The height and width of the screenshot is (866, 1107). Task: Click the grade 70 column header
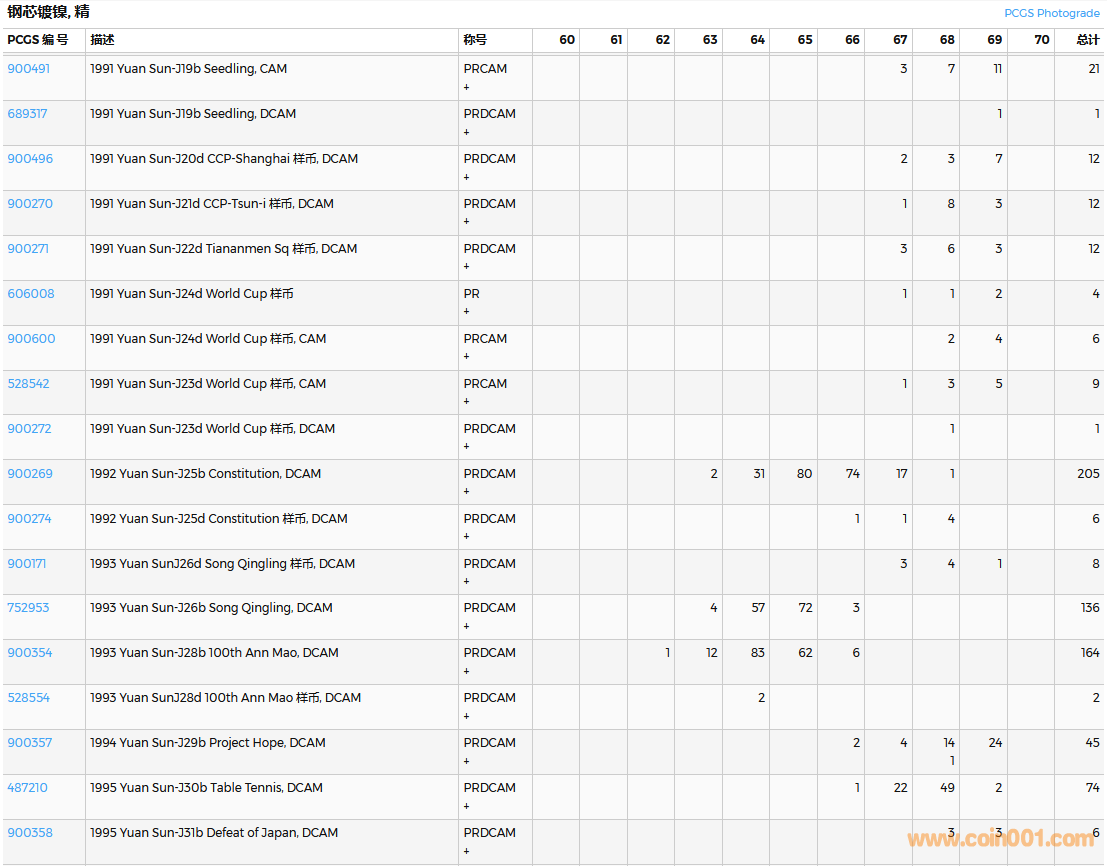pos(1041,40)
